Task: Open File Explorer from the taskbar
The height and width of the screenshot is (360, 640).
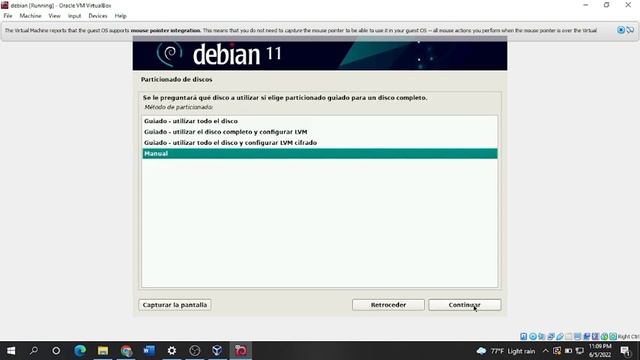Action: tap(103, 351)
